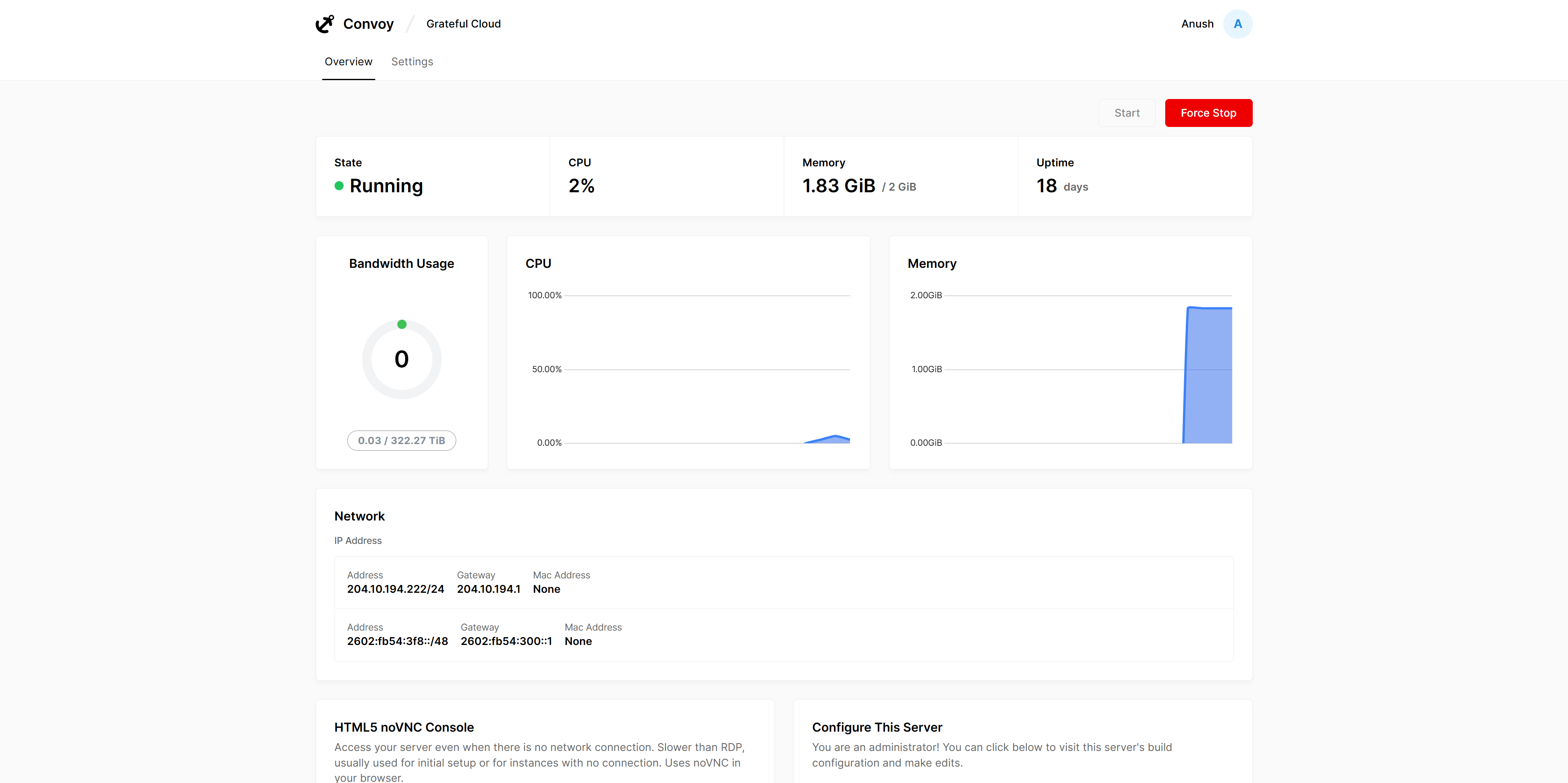Switch to the Settings tab
This screenshot has height=783, width=1568.
tap(412, 62)
